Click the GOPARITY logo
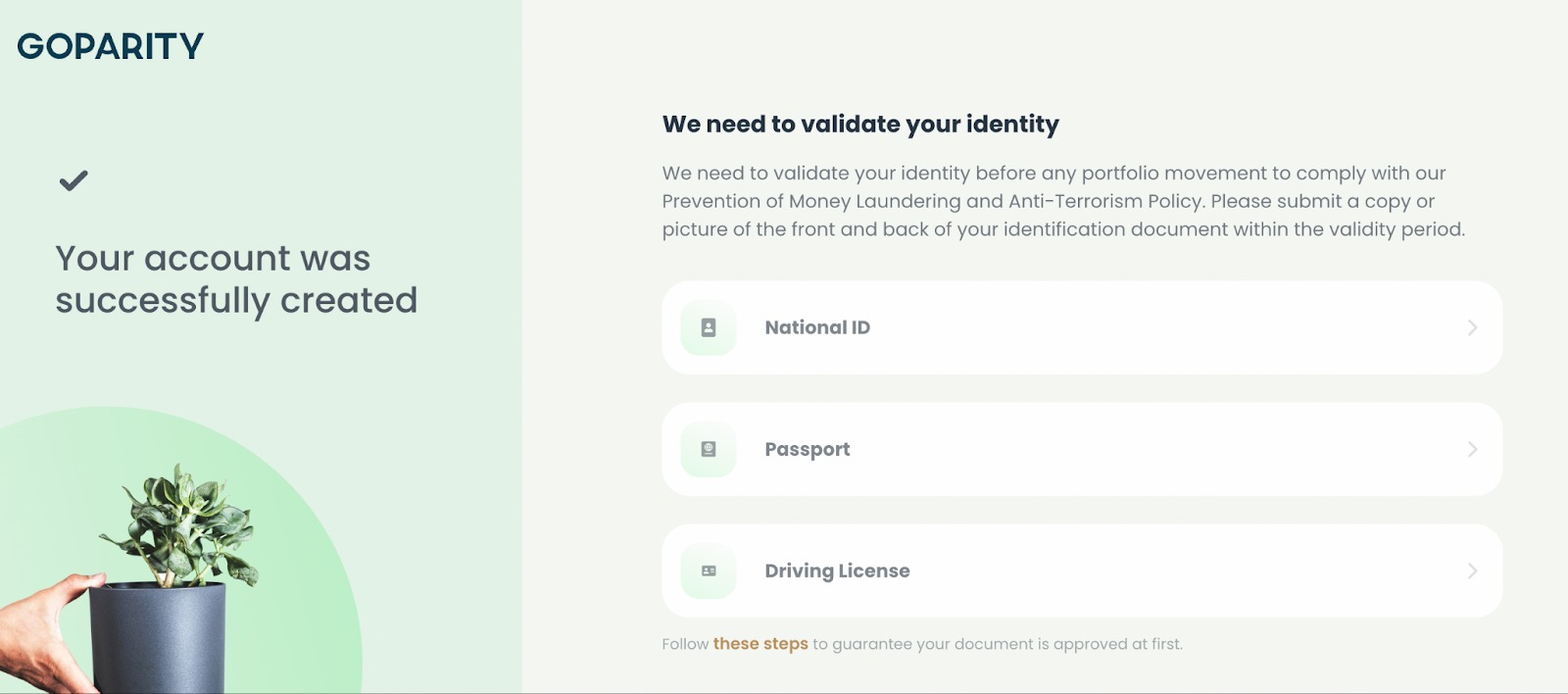The height and width of the screenshot is (694, 1568). (x=111, y=46)
